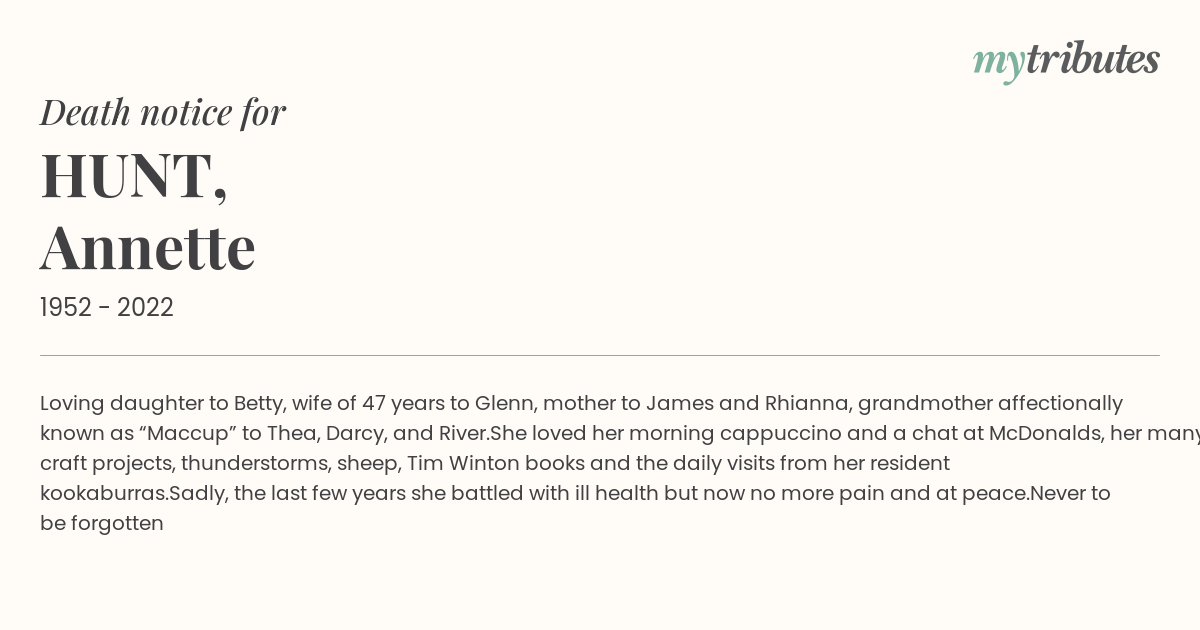Click the 'Death notice for' heading
1200x630 pixels.
click(163, 113)
